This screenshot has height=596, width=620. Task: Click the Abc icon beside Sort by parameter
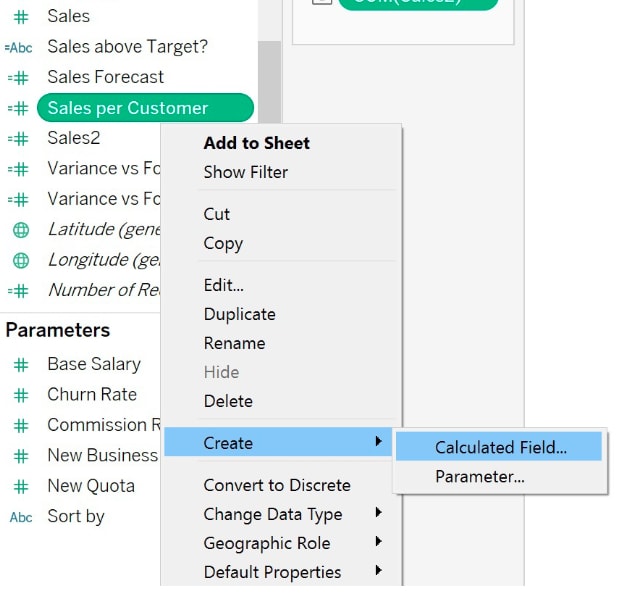[x=20, y=517]
